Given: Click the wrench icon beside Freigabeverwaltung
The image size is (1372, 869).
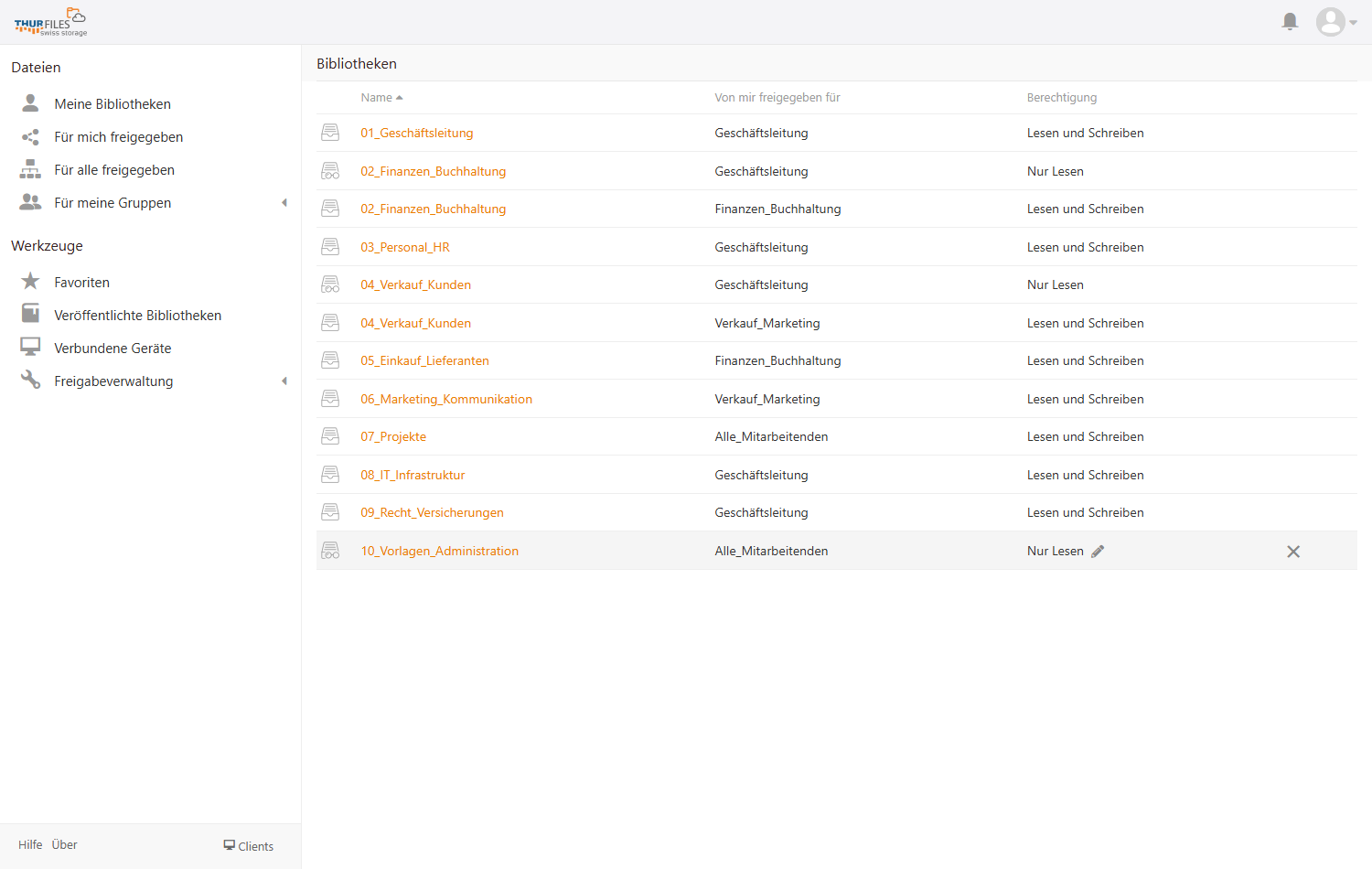Looking at the screenshot, I should pos(30,380).
